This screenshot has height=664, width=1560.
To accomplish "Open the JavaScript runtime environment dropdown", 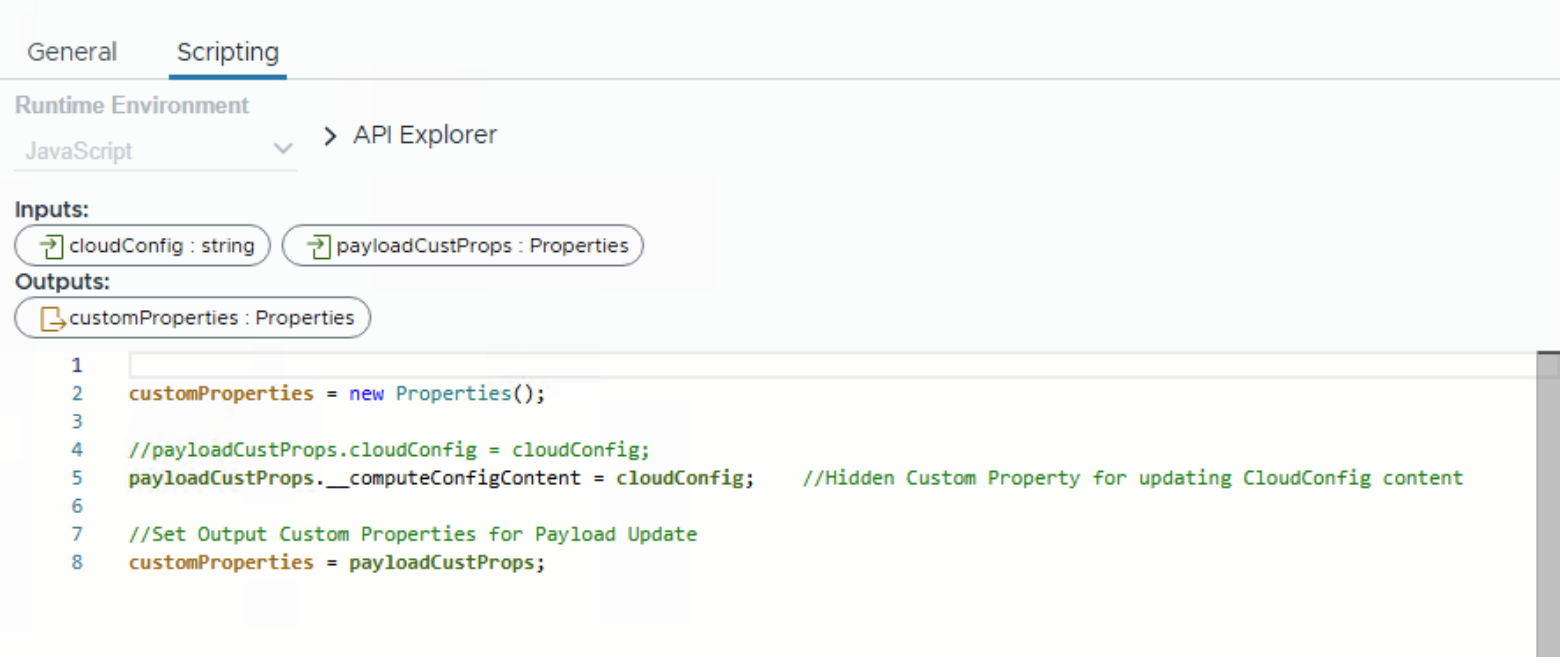I will tap(157, 151).
